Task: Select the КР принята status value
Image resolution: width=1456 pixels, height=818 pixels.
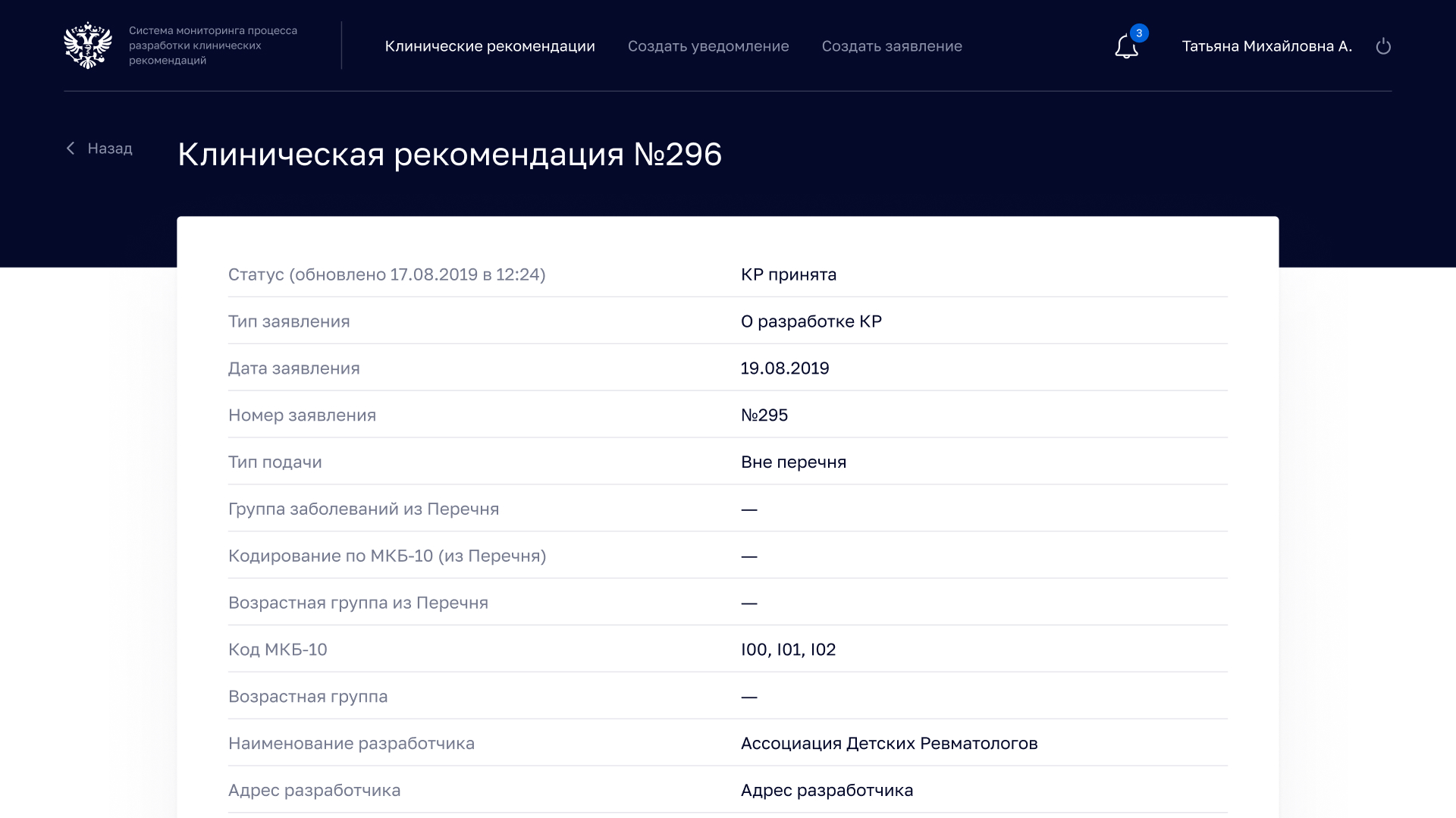Action: click(x=789, y=274)
